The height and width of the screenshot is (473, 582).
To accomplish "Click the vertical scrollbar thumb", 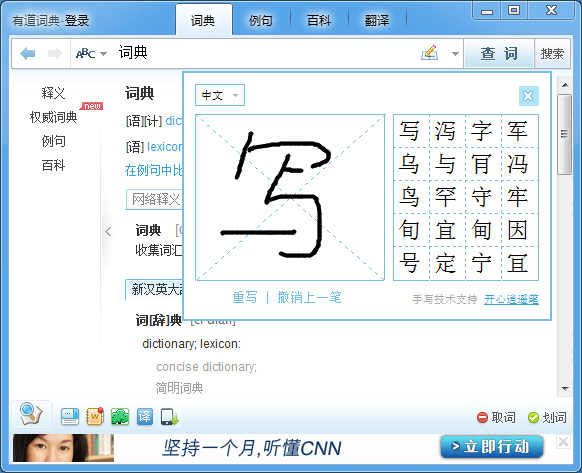I will (x=565, y=134).
